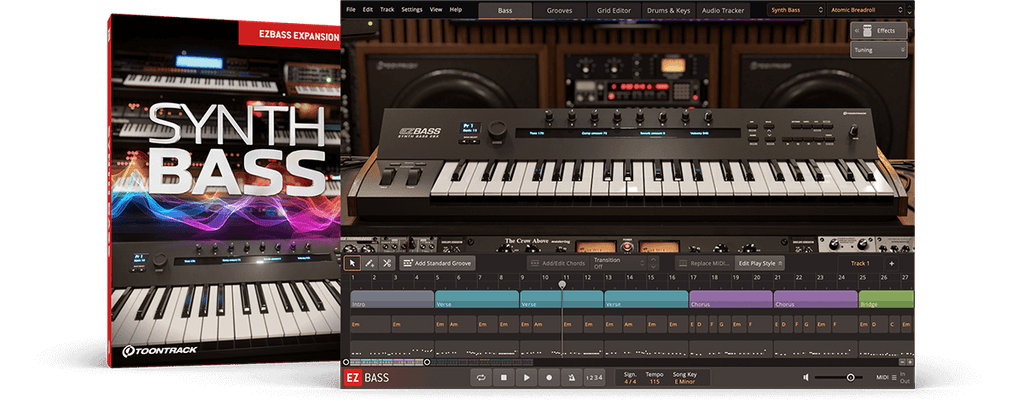Click the Record button
The width and height of the screenshot is (1024, 416).
point(549,377)
